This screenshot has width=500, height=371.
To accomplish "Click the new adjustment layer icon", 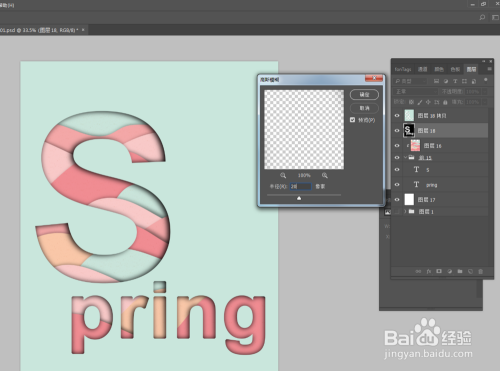I will tap(450, 271).
